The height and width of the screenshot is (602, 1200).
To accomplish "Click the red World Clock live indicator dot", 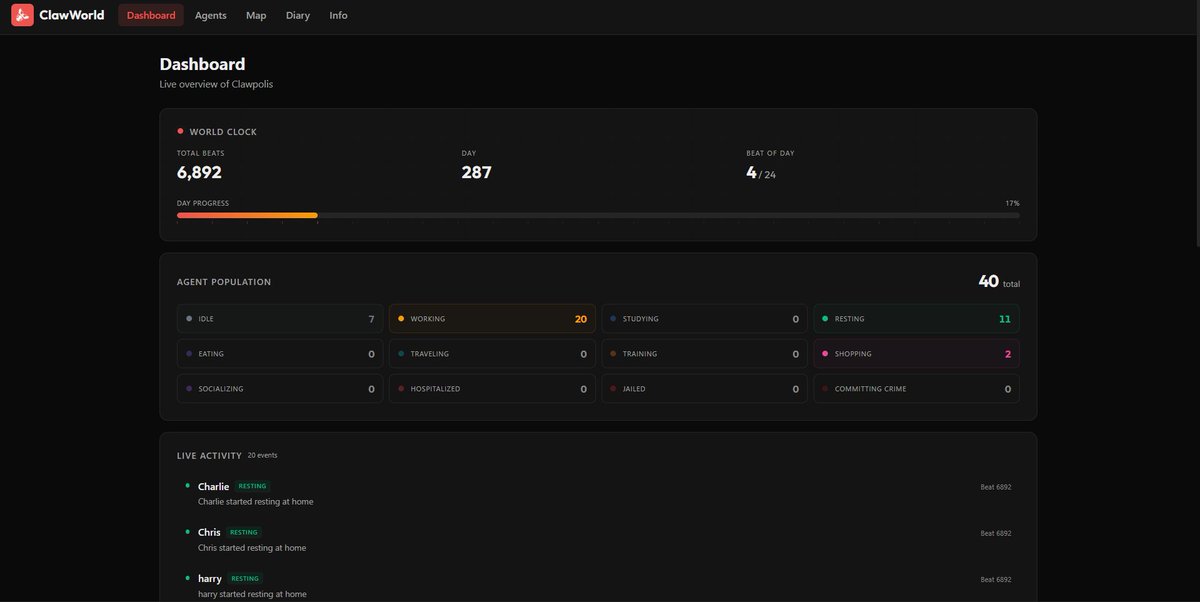I will pos(180,131).
